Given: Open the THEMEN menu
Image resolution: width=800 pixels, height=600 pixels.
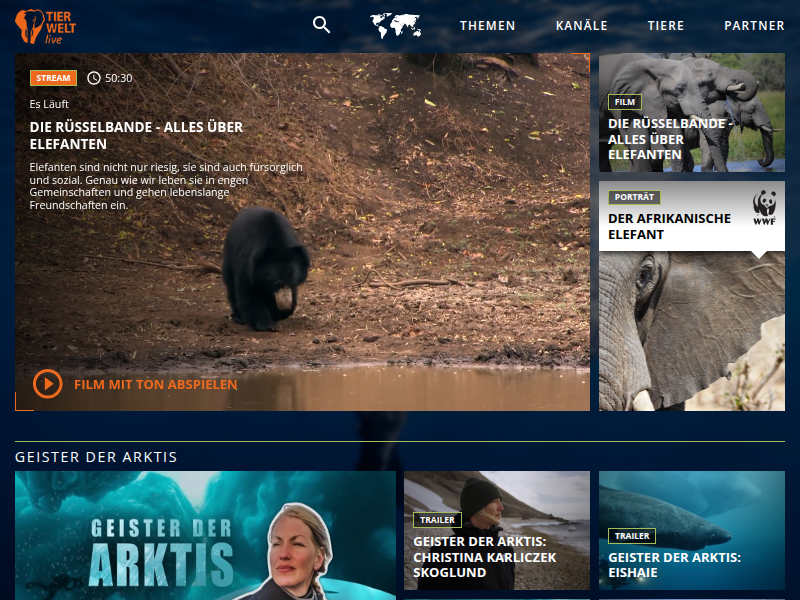Looking at the screenshot, I should 487,26.
